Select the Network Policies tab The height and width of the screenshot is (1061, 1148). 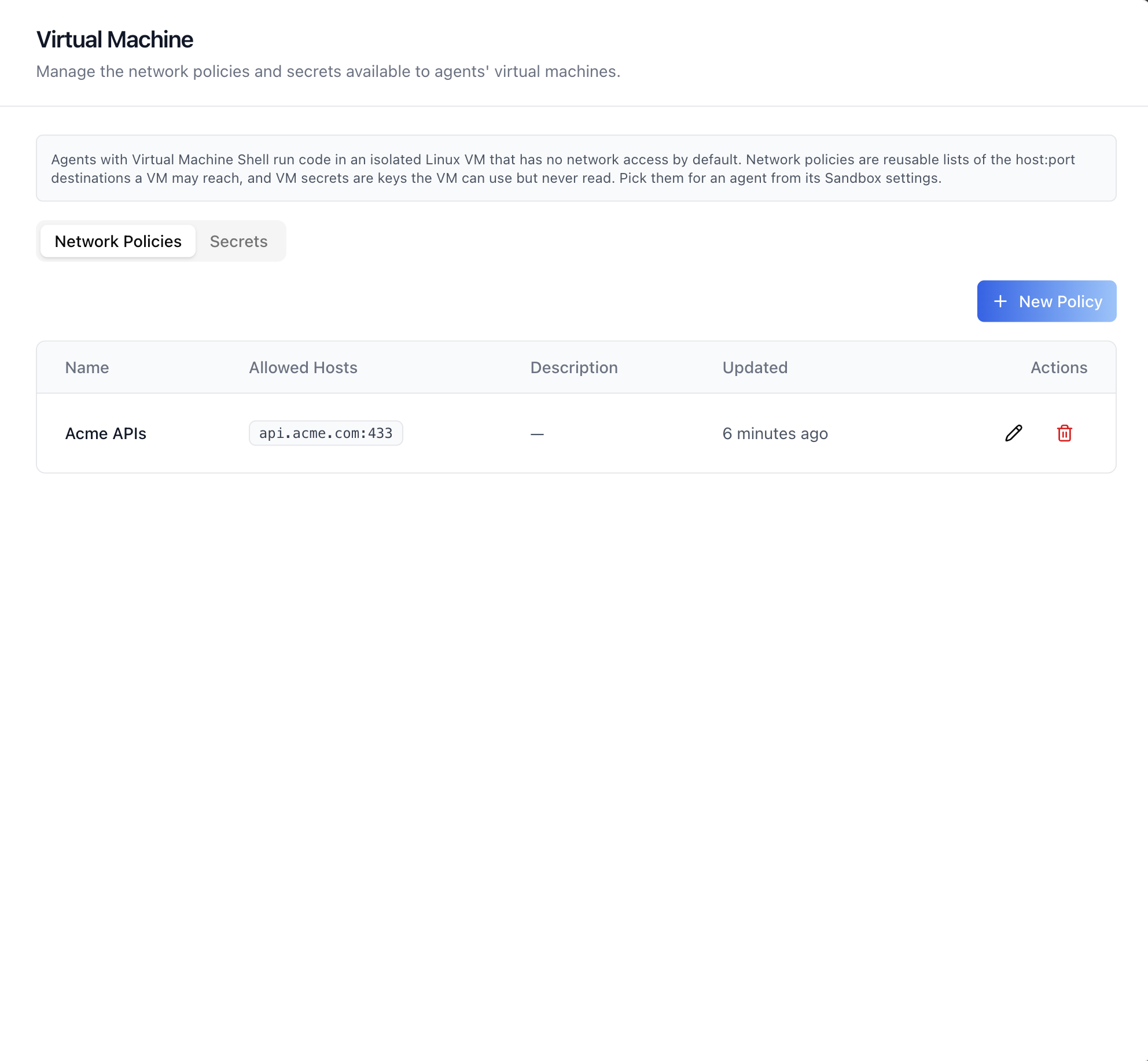(x=118, y=241)
